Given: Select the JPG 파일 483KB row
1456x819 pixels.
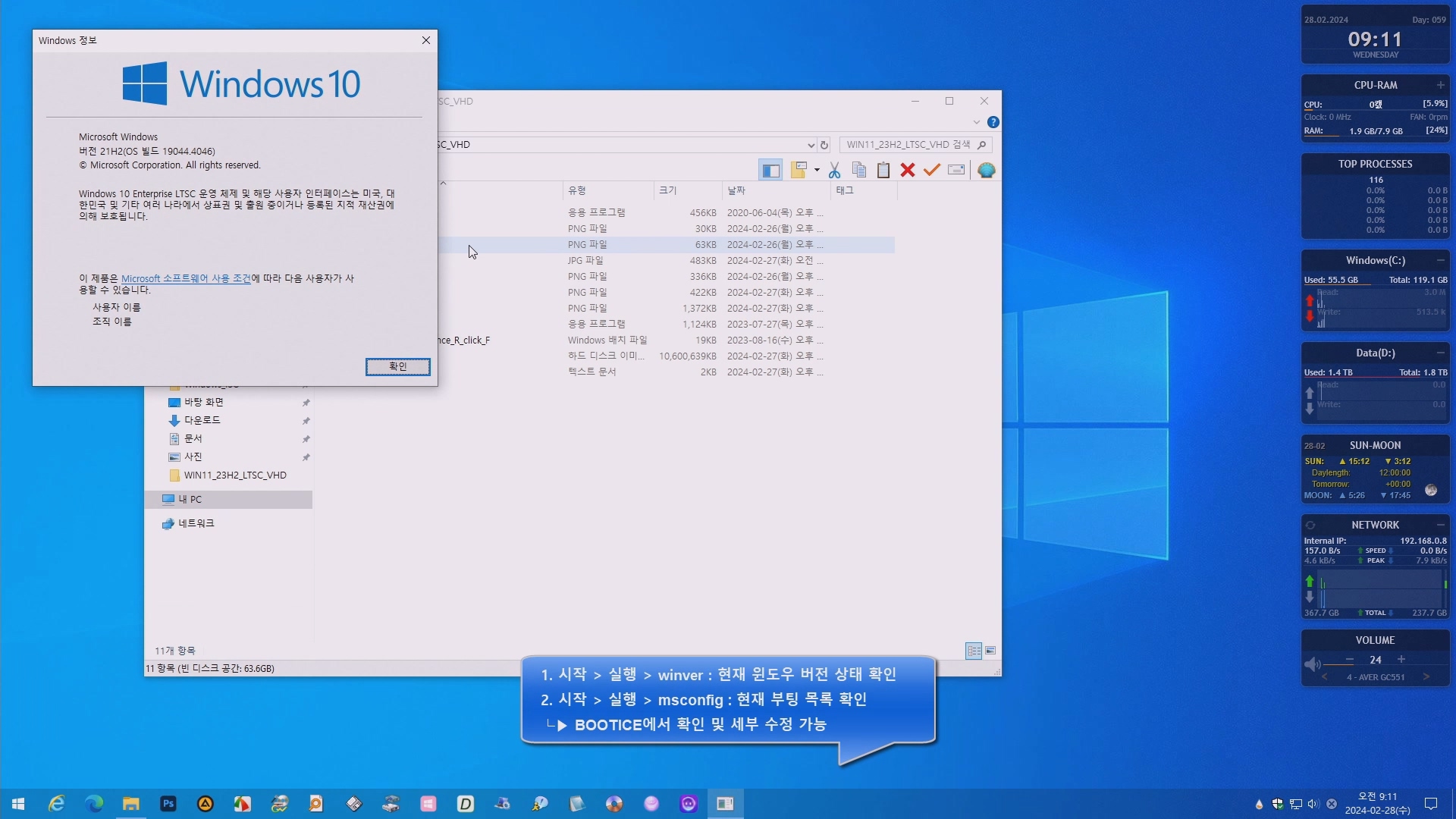Looking at the screenshot, I should (667, 261).
